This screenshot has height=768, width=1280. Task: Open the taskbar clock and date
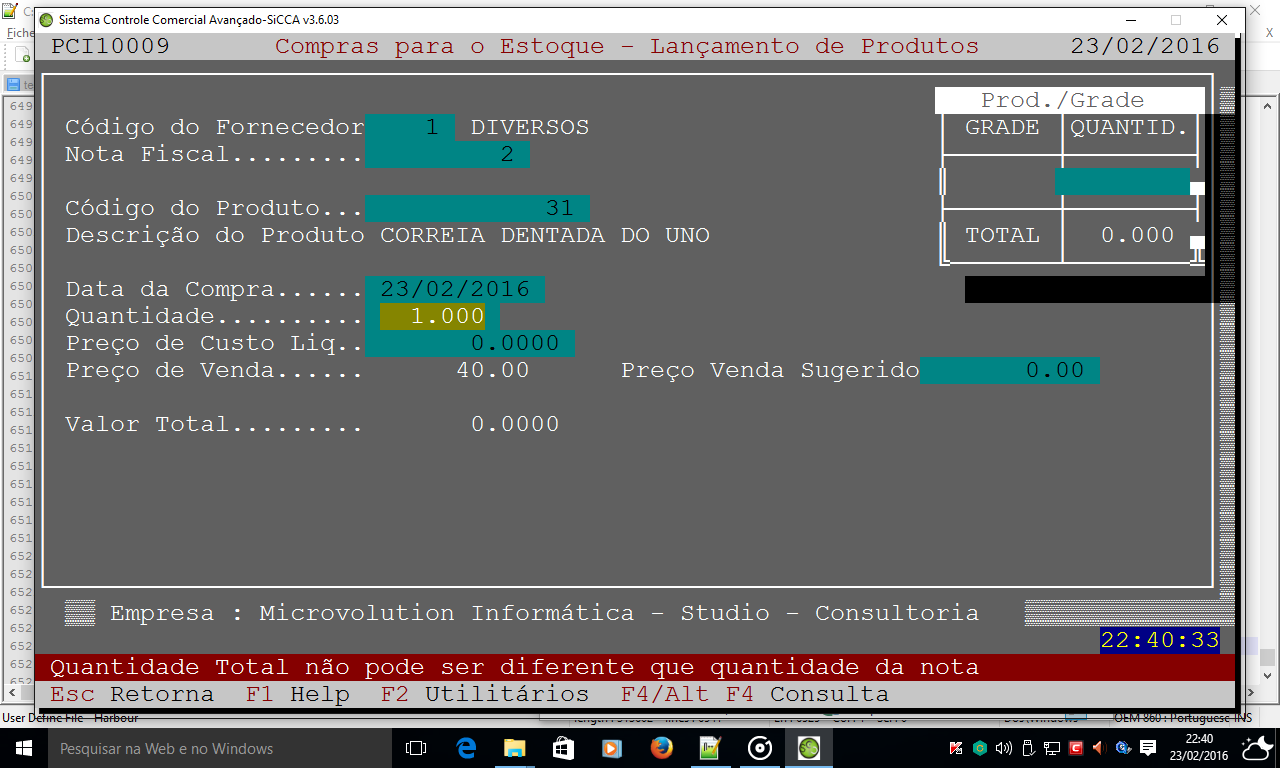pos(1199,748)
